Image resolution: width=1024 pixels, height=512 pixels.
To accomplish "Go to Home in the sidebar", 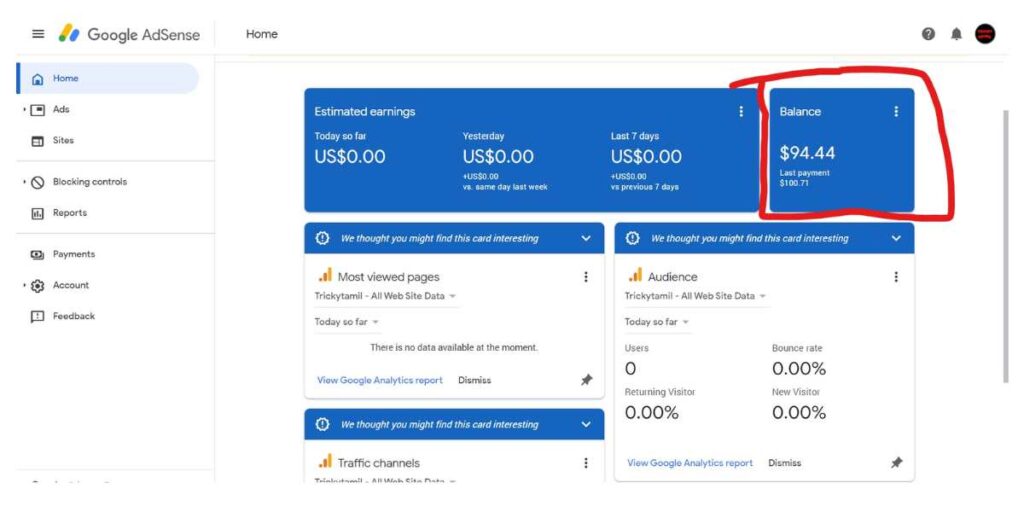I will tap(108, 78).
